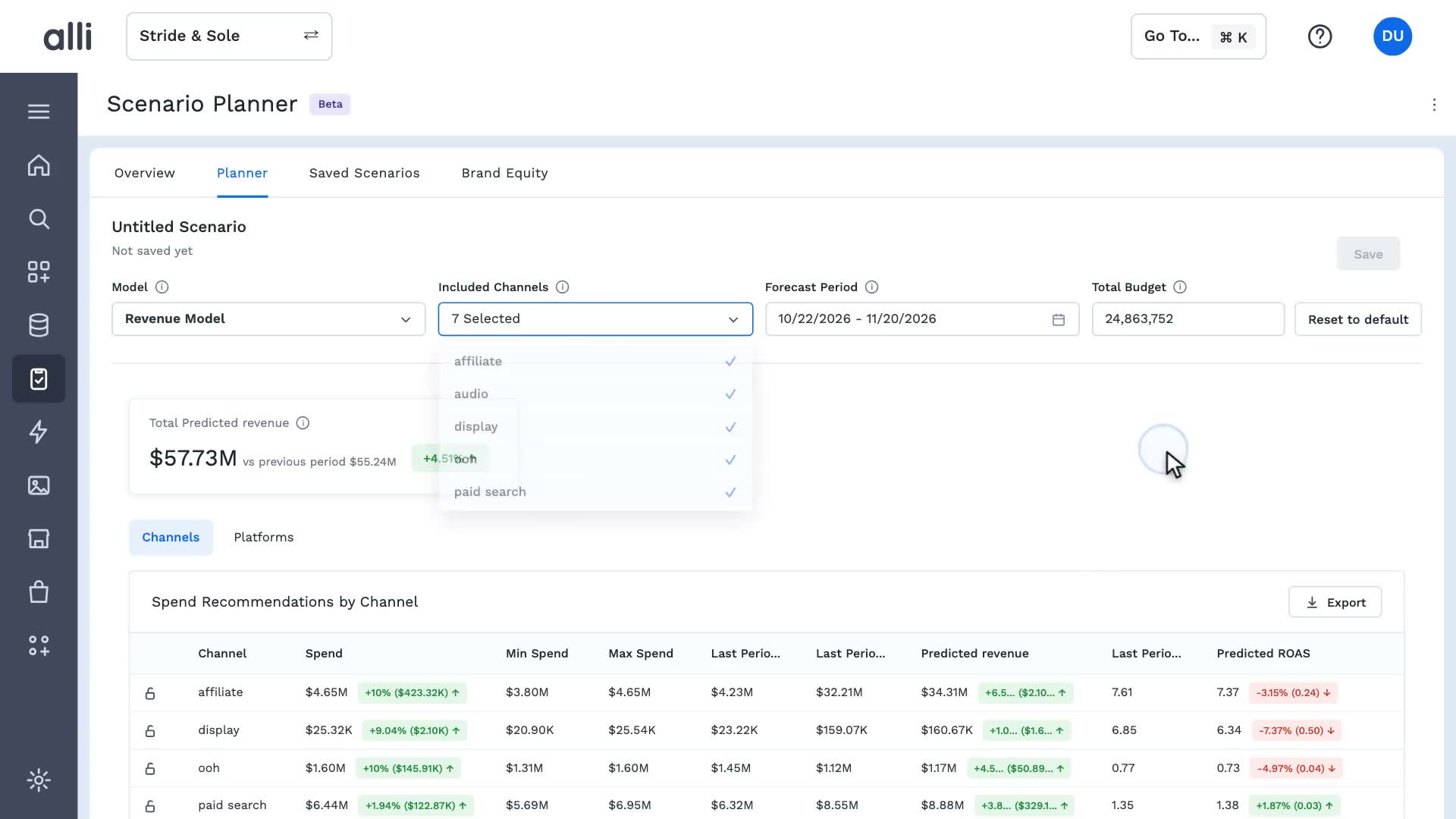Screen dimensions: 1456x819
Task: Switch to the Platforms tab
Action: coord(263,538)
